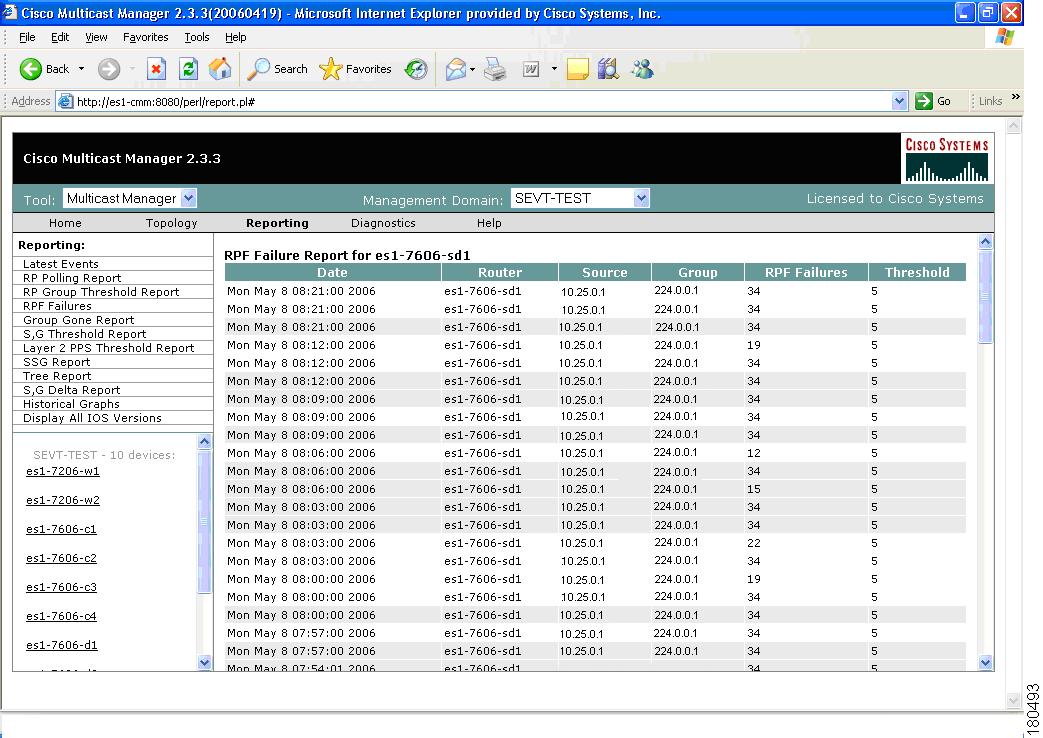Print the page with printer icon

pyautogui.click(x=495, y=69)
